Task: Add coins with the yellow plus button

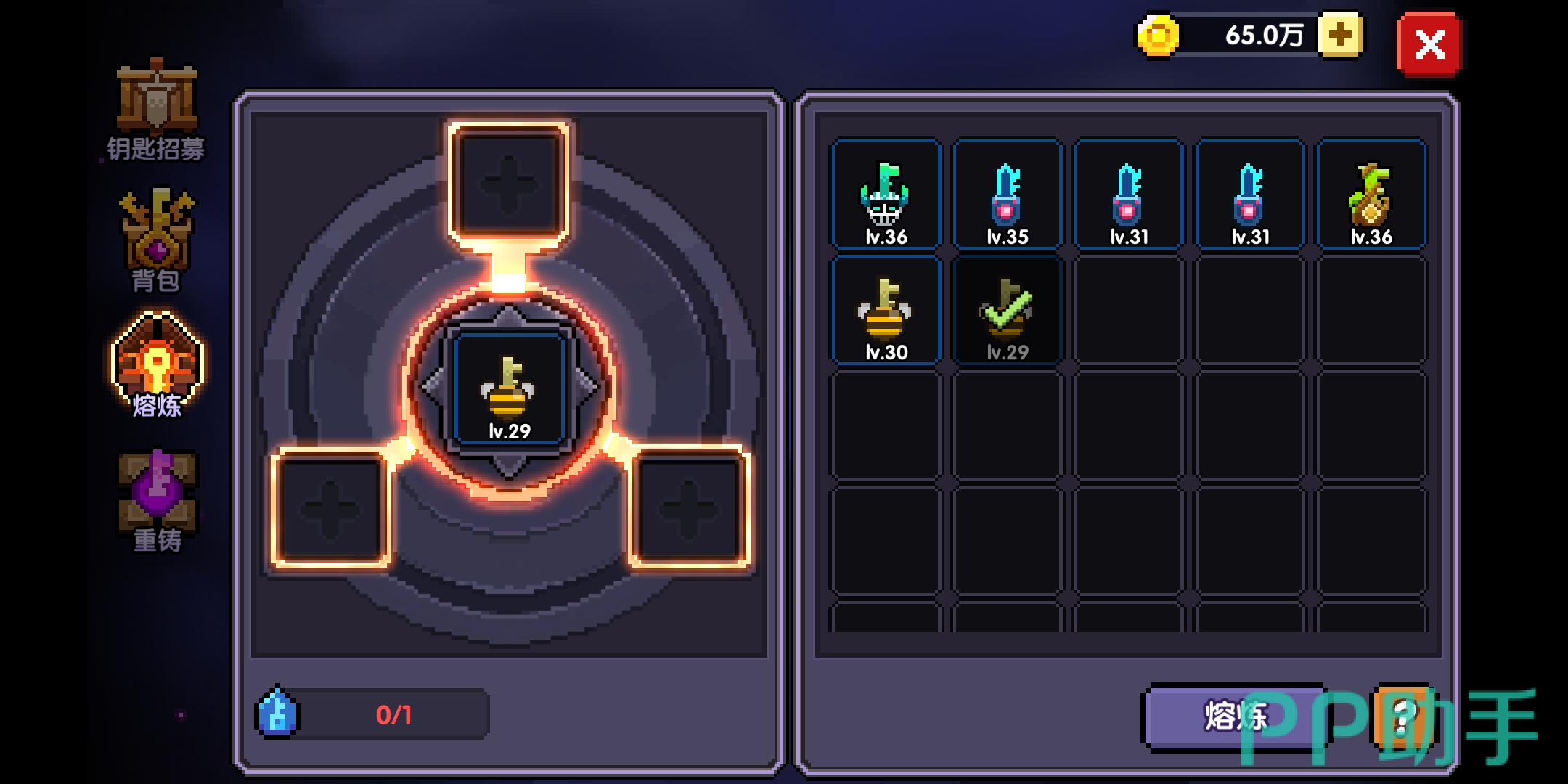Action: coord(1340,34)
